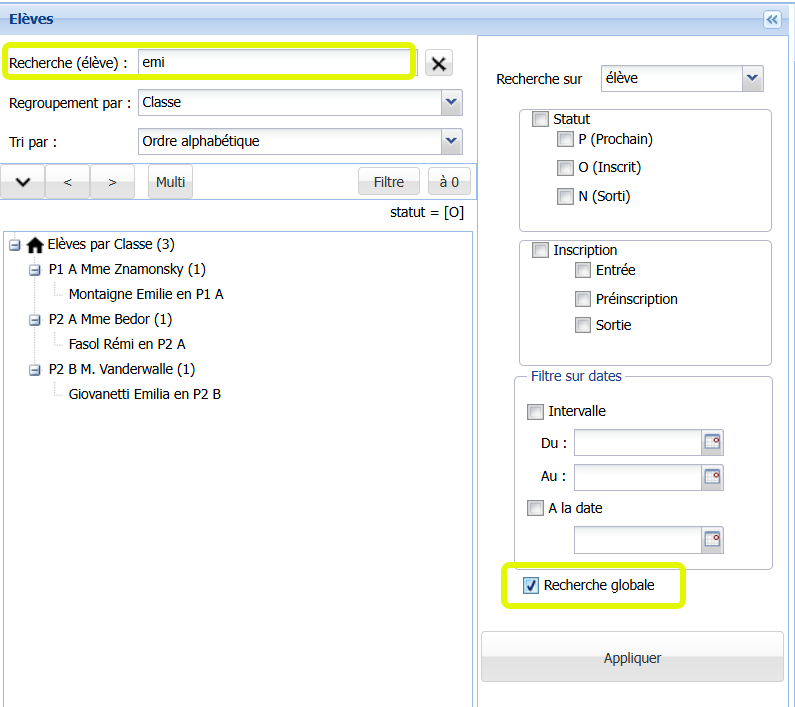Open the Regroupement par dropdown
795x707 pixels.
click(x=451, y=102)
